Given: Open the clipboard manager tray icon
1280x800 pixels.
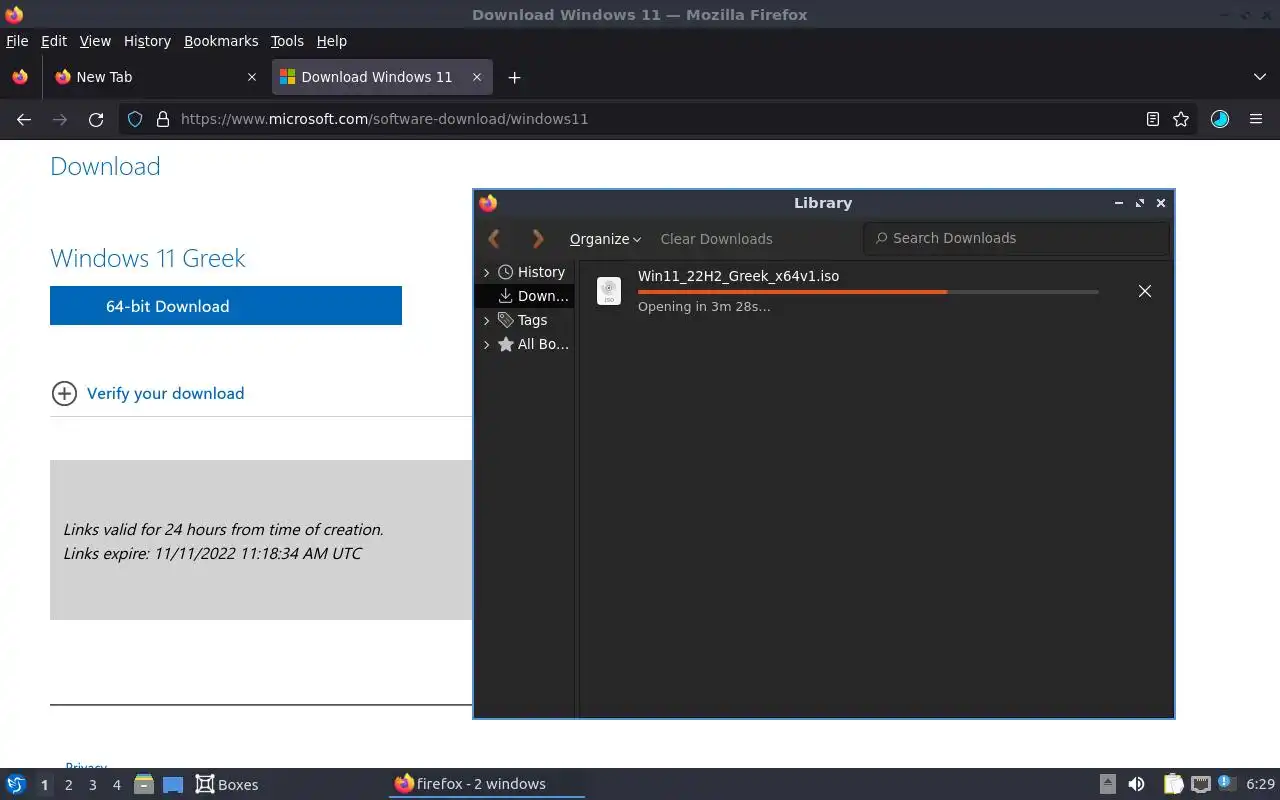Looking at the screenshot, I should coord(1173,784).
